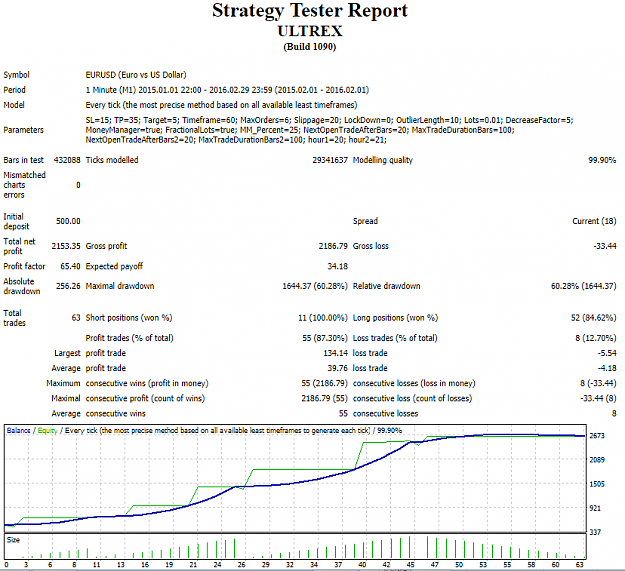The width and height of the screenshot is (625, 571).
Task: Click trade number 26 on chart axis
Action: (x=242, y=565)
